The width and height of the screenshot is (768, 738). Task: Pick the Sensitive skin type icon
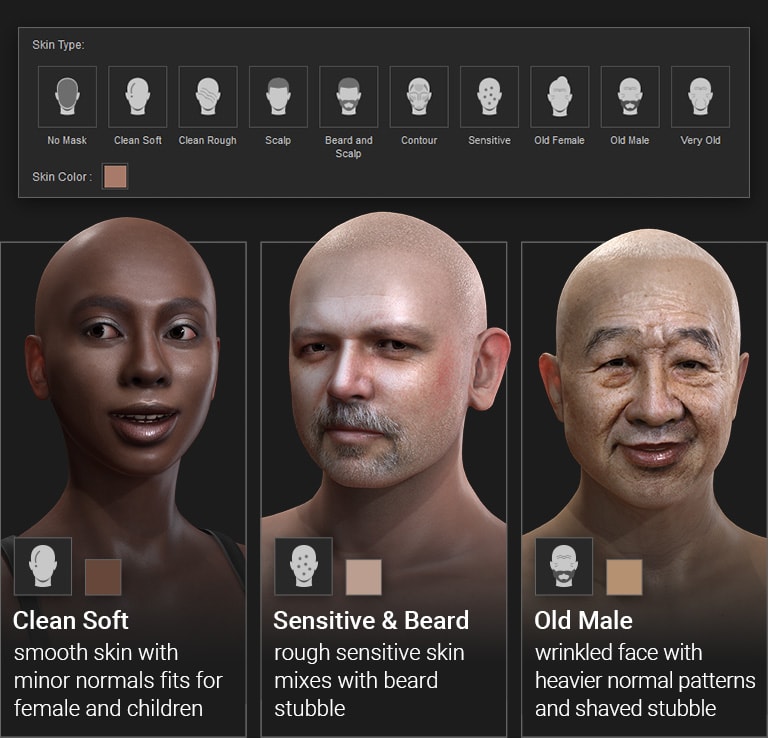[489, 97]
